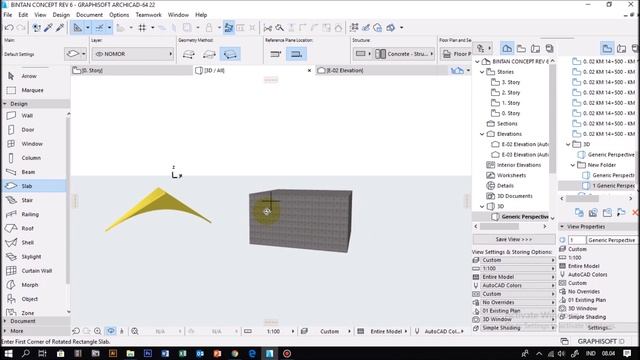Open Chrome from the taskbar

click(x=234, y=353)
